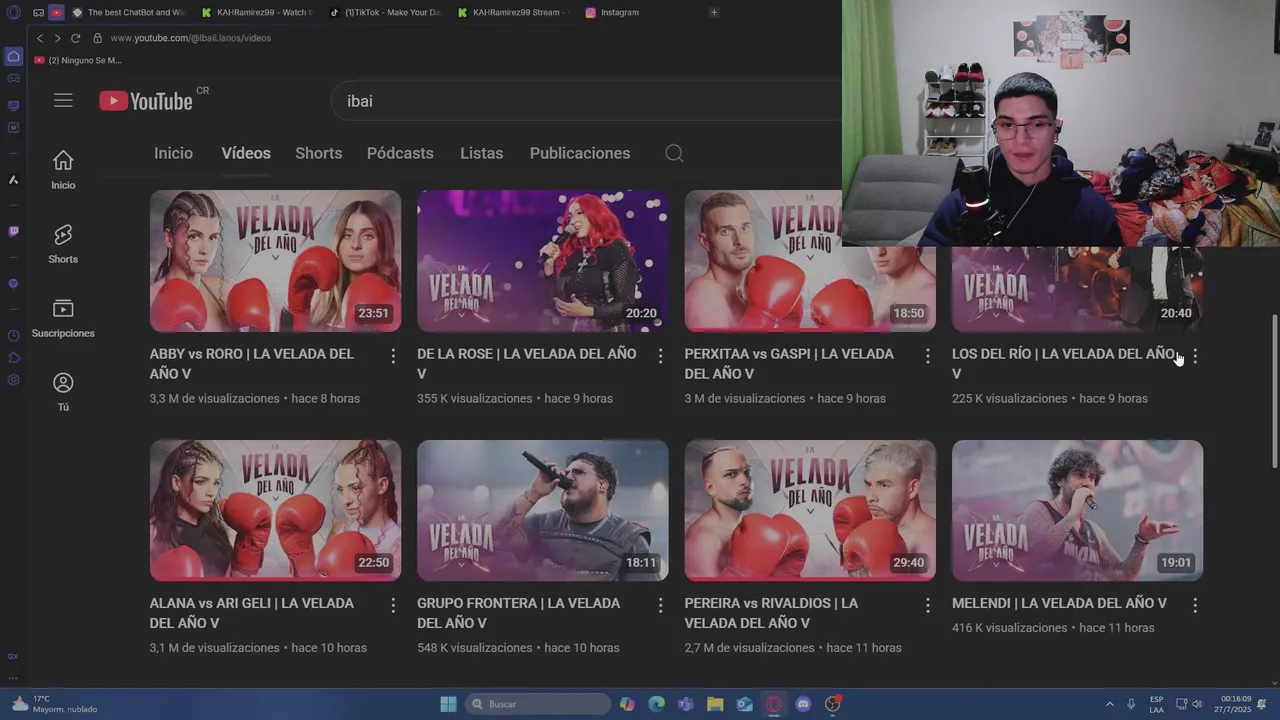Screen dimensions: 1280x720
Task: Open options for ABBY vs RORO video
Action: click(x=393, y=356)
